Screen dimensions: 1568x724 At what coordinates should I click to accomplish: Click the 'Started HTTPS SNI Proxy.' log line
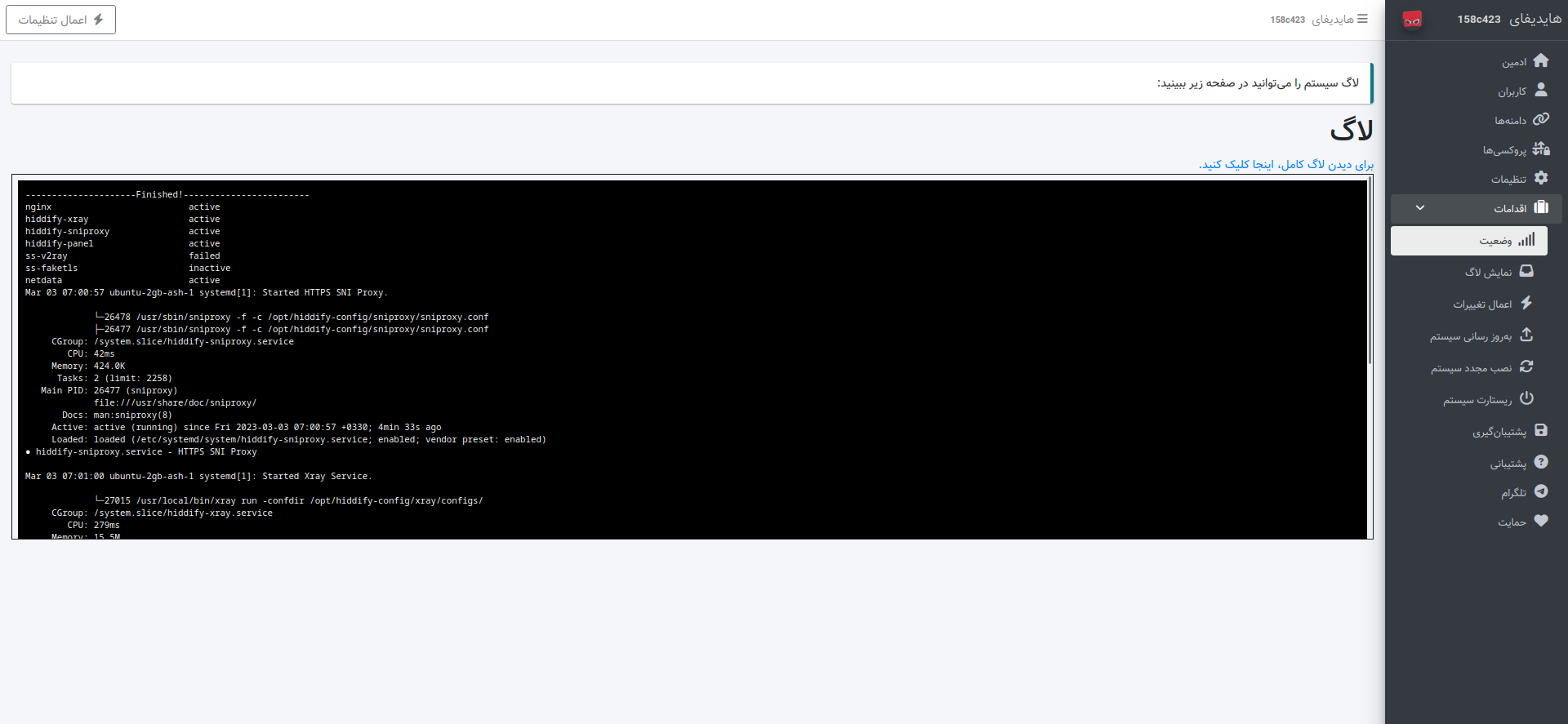206,292
